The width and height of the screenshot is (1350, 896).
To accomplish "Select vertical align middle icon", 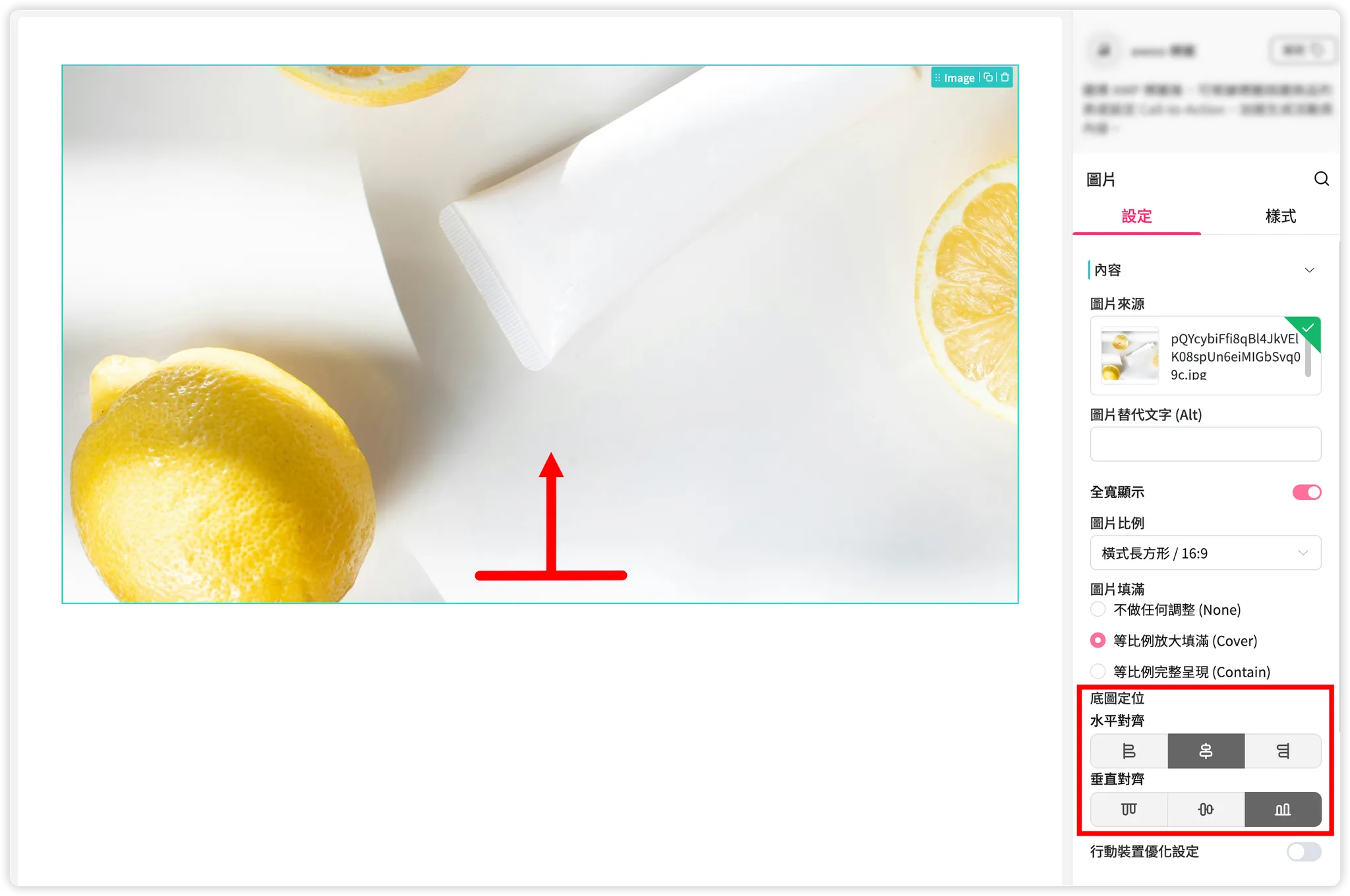I will [1206, 809].
